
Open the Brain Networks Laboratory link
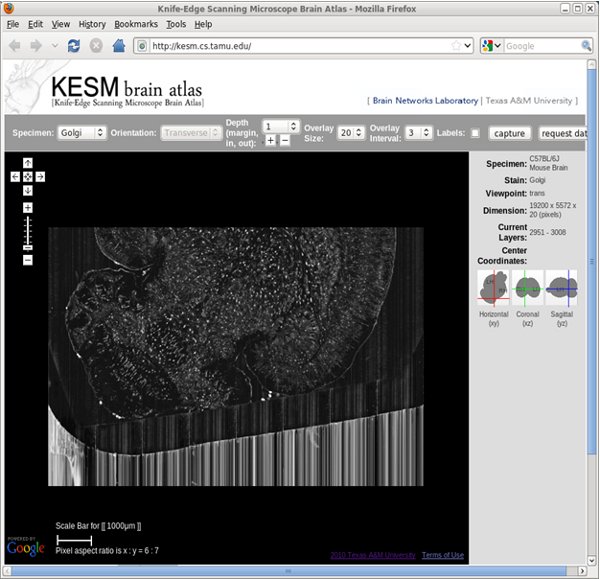425,101
